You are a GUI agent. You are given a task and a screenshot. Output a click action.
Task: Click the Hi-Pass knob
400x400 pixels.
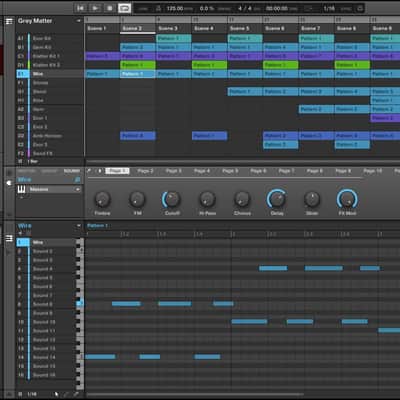207,199
